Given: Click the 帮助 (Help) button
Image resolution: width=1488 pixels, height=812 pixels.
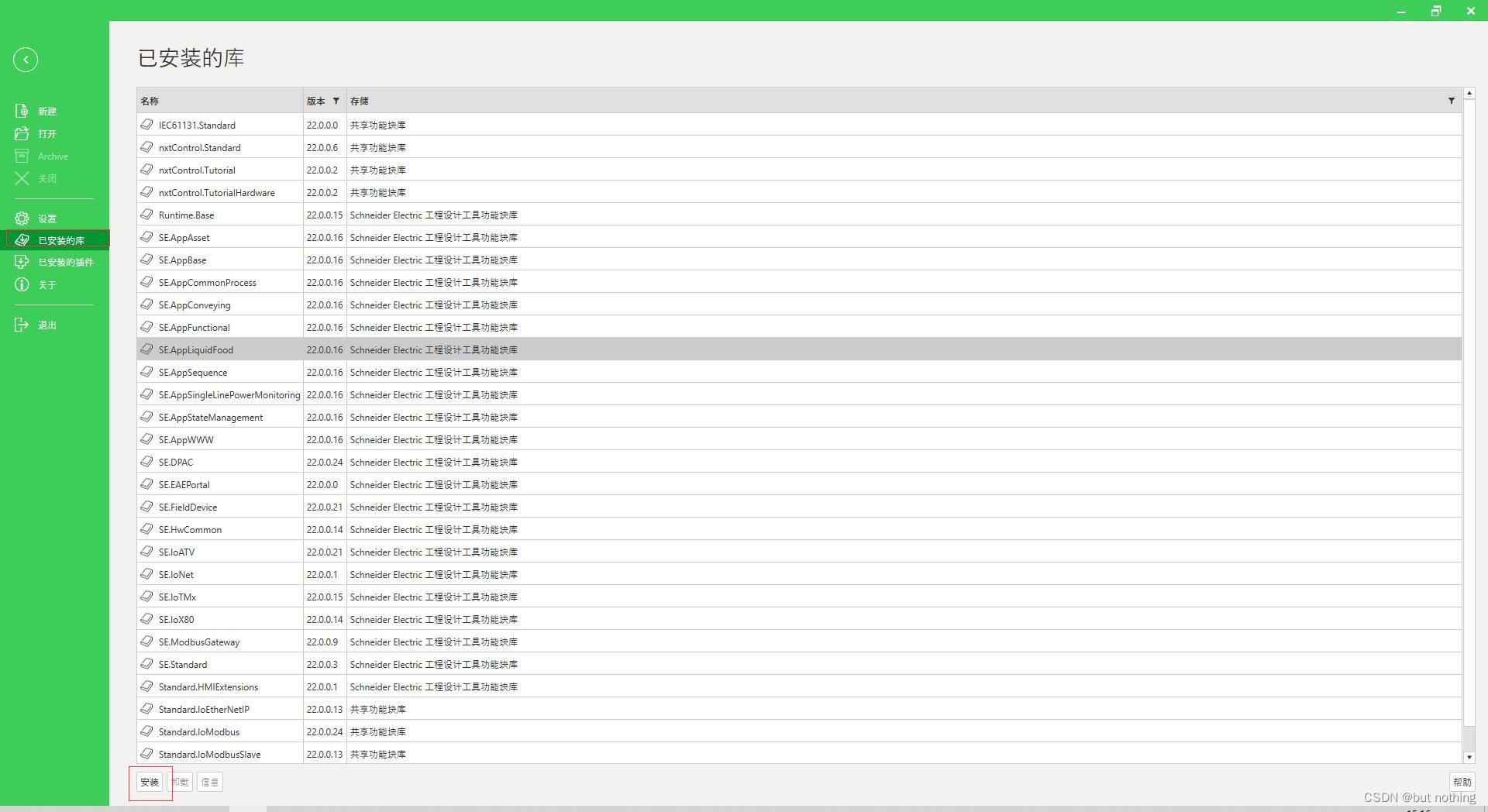Looking at the screenshot, I should [1462, 783].
